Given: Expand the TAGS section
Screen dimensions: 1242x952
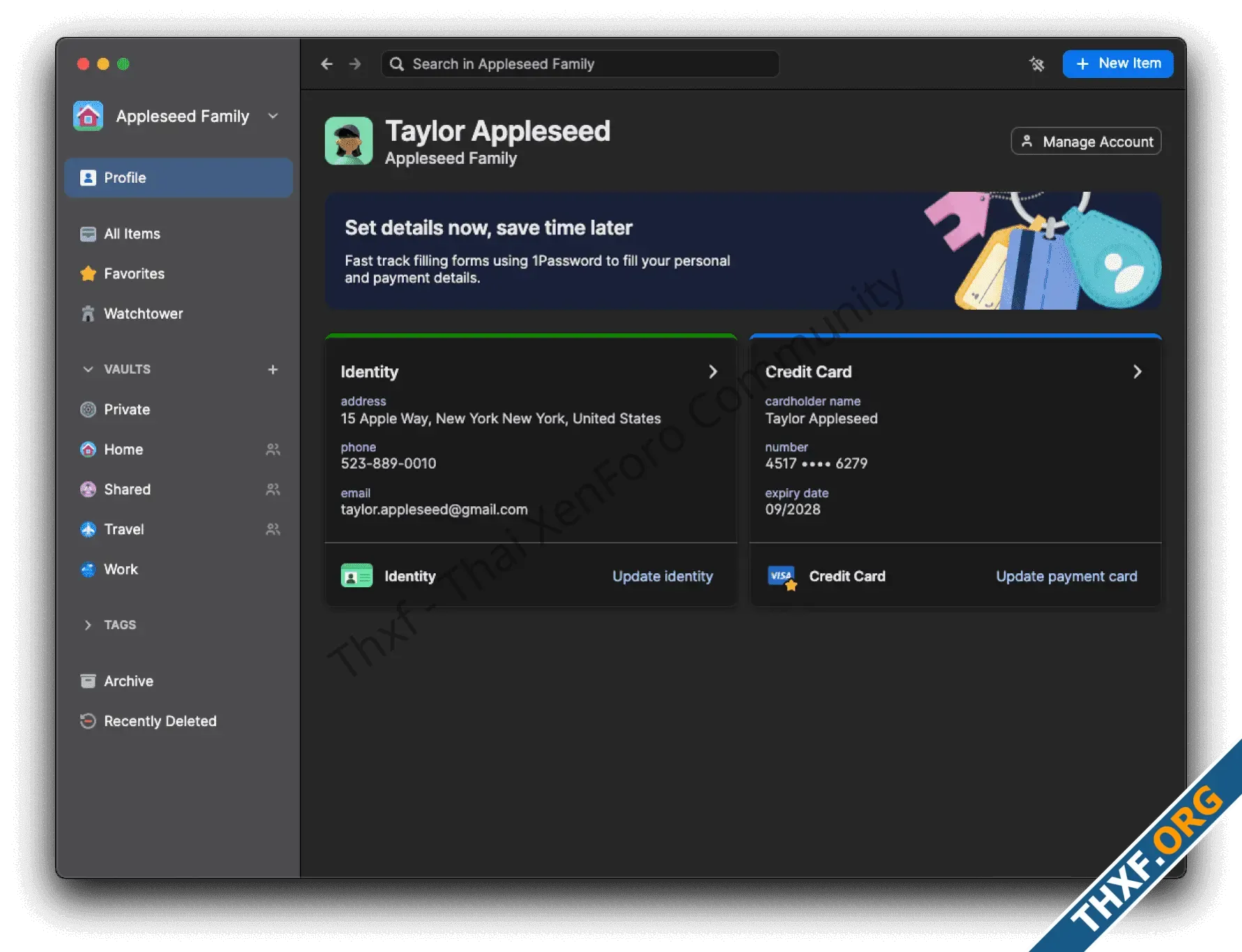Looking at the screenshot, I should click(88, 625).
